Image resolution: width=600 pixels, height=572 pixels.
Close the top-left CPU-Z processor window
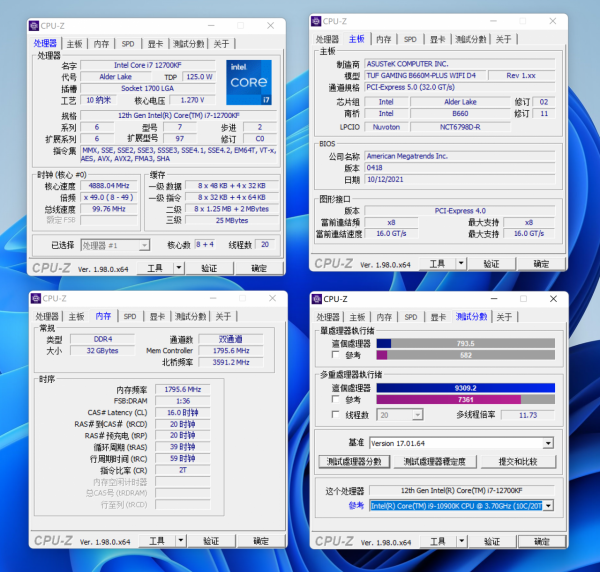tap(271, 26)
